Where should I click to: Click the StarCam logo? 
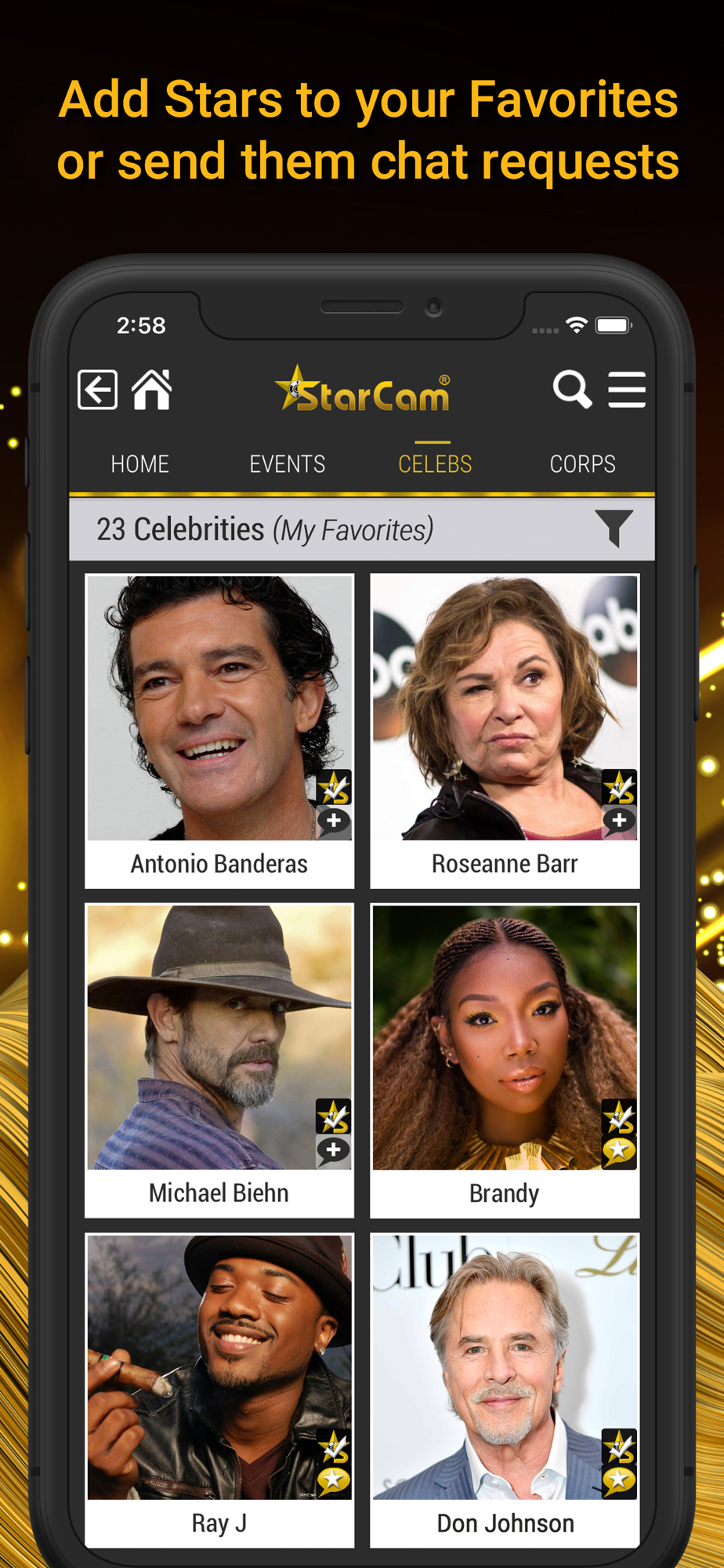pyautogui.click(x=363, y=390)
